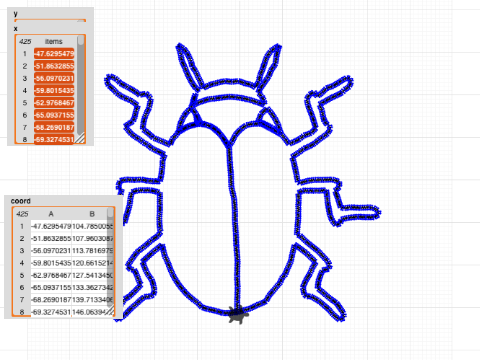Grab the x list watcher resize handle
Image resolution: width=480 pixels, height=360 pixels.
pos(80,138)
